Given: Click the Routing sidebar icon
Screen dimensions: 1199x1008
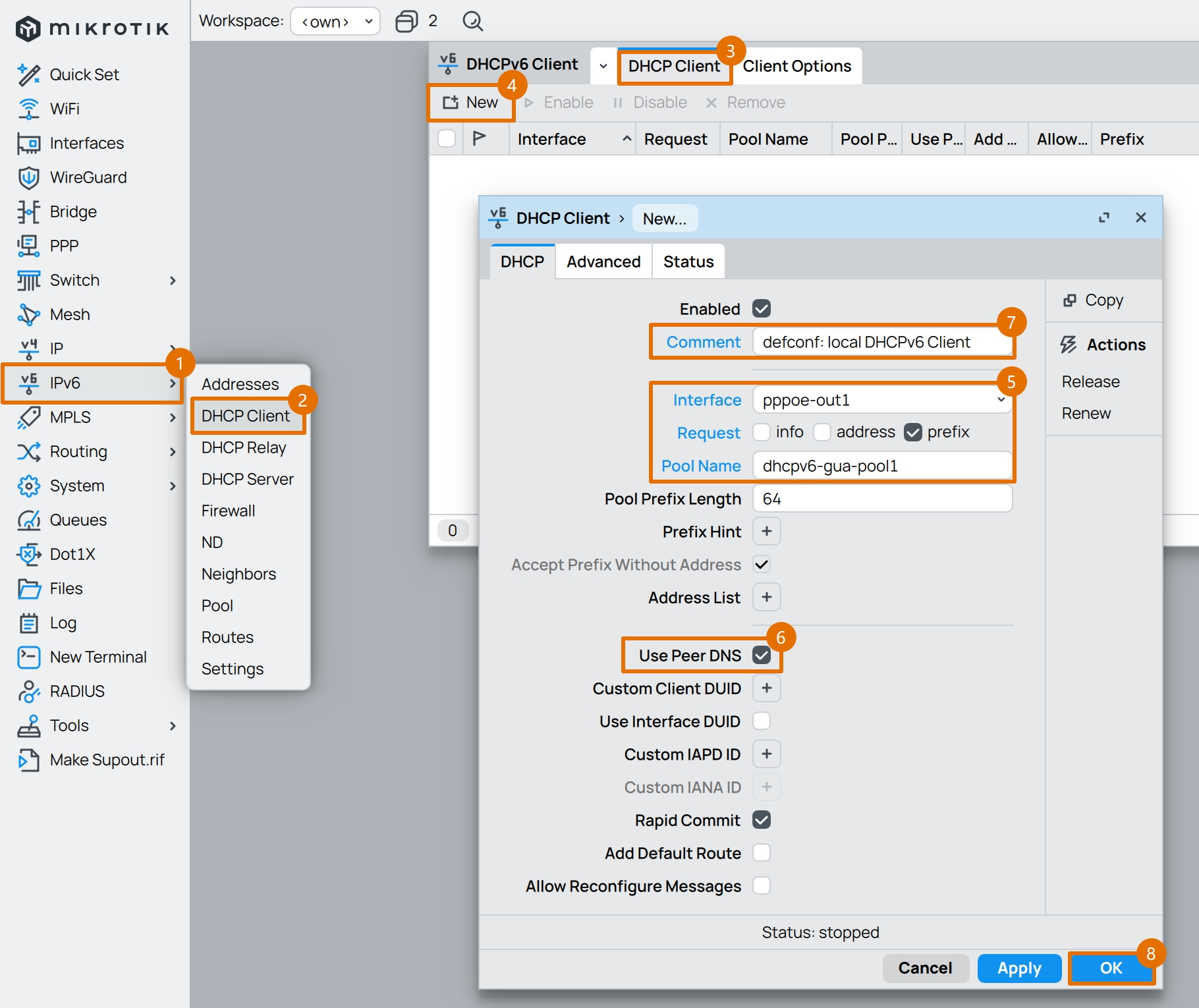Looking at the screenshot, I should (29, 451).
